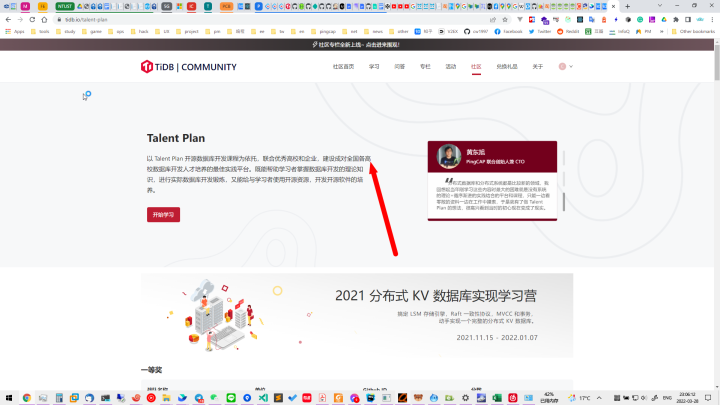Open the Facebook bookmark
This screenshot has height=405, width=720.
[508, 32]
